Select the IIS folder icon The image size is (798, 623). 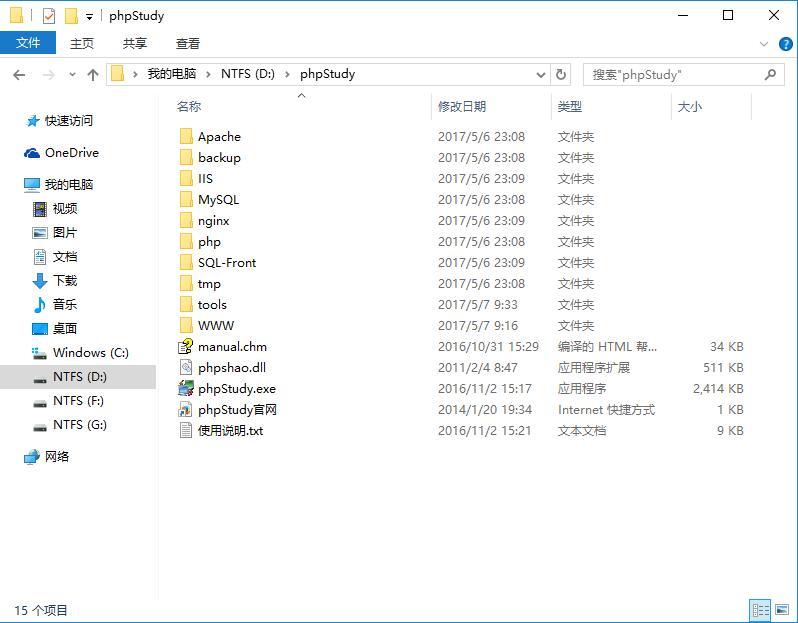(x=186, y=178)
